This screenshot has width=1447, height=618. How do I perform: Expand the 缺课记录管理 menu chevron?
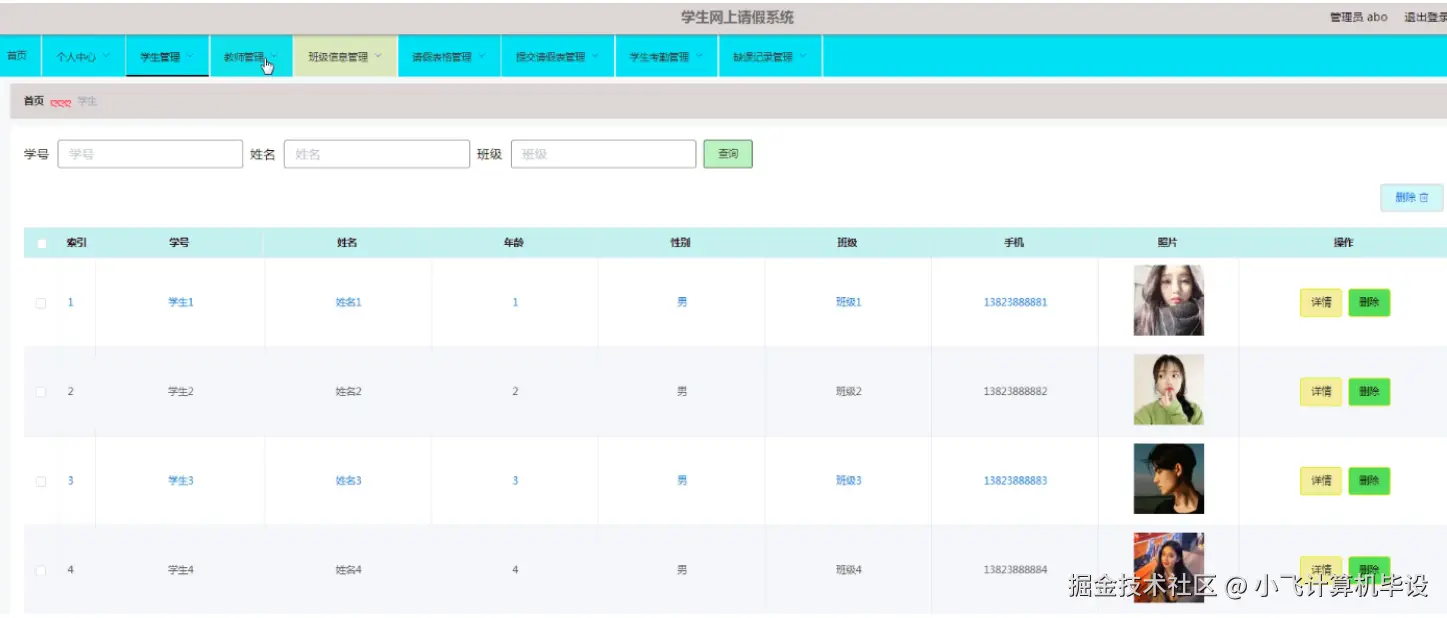click(x=803, y=56)
